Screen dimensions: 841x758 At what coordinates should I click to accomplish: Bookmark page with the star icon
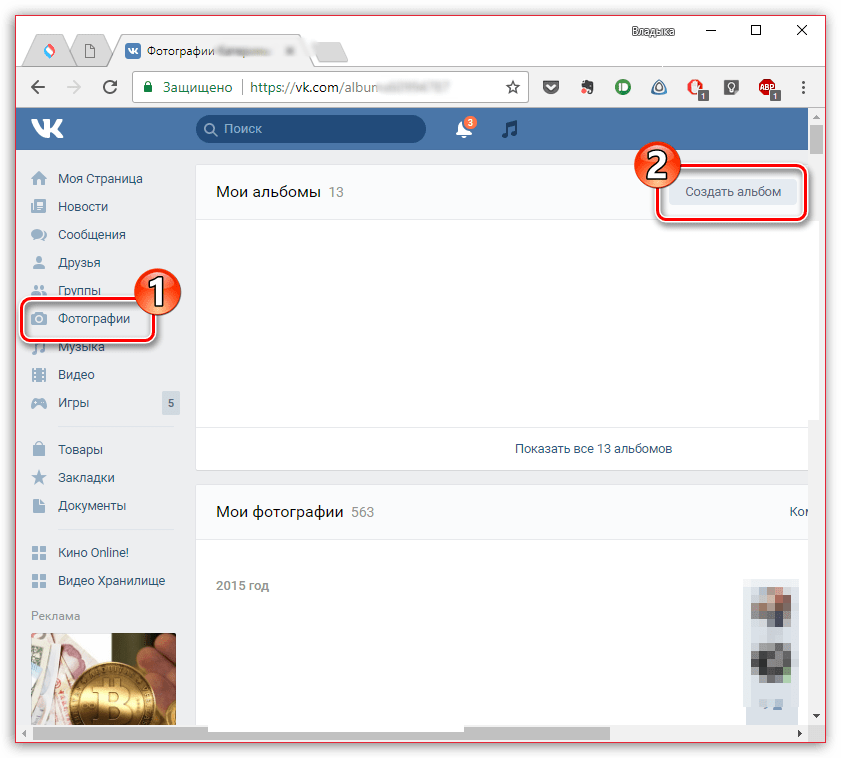point(512,88)
